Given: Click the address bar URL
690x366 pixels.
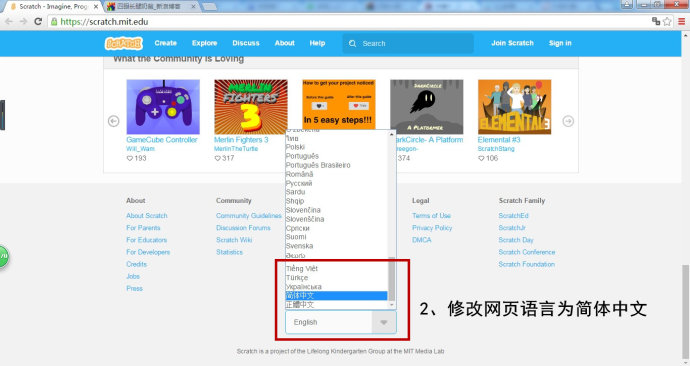Looking at the screenshot, I should (x=104, y=22).
